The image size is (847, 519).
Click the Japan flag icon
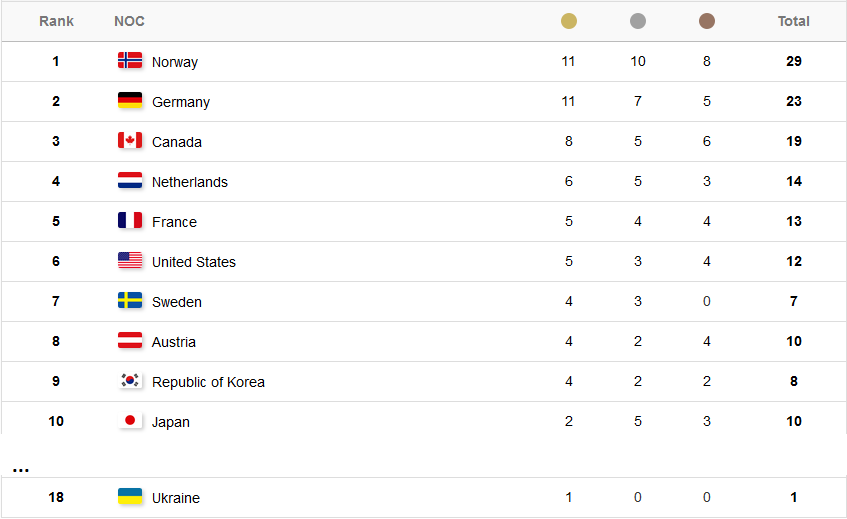(130, 421)
